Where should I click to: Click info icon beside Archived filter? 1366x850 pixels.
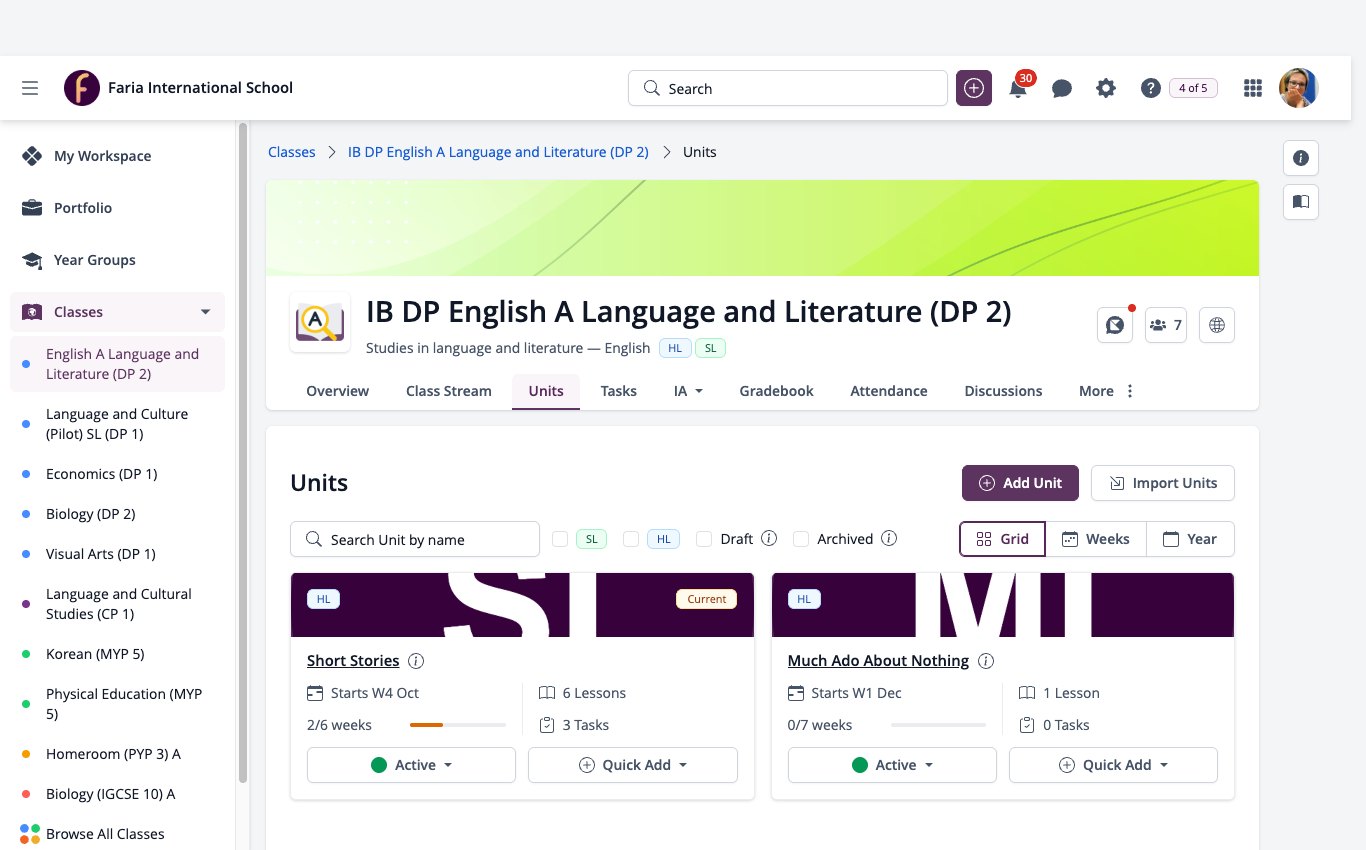pos(889,538)
